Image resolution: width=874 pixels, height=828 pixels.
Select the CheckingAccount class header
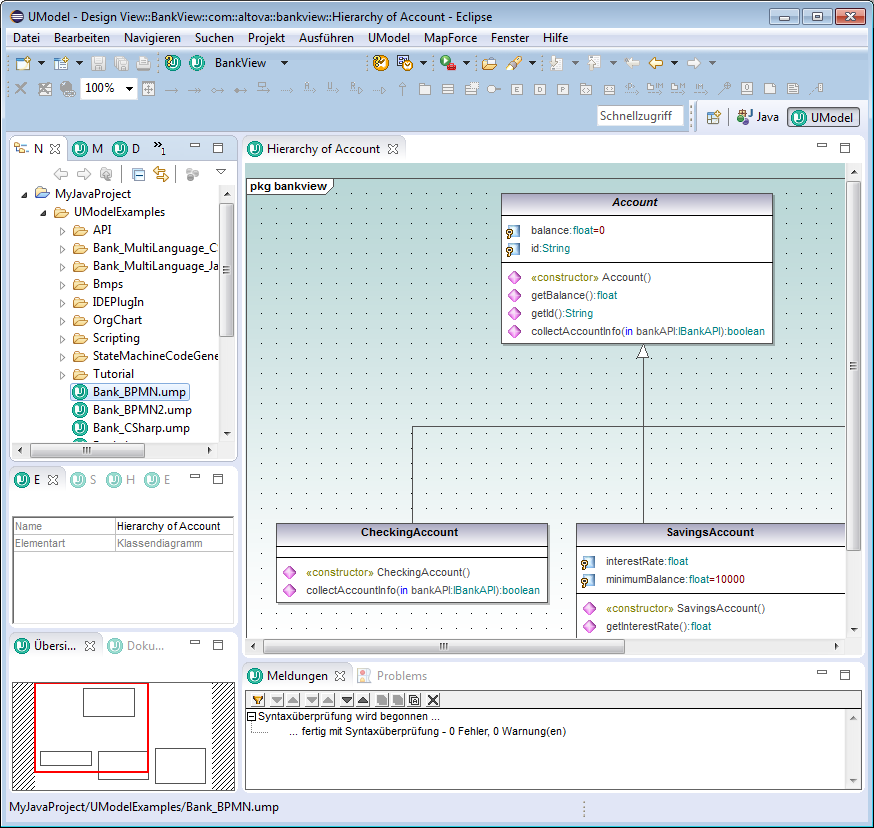tap(412, 533)
